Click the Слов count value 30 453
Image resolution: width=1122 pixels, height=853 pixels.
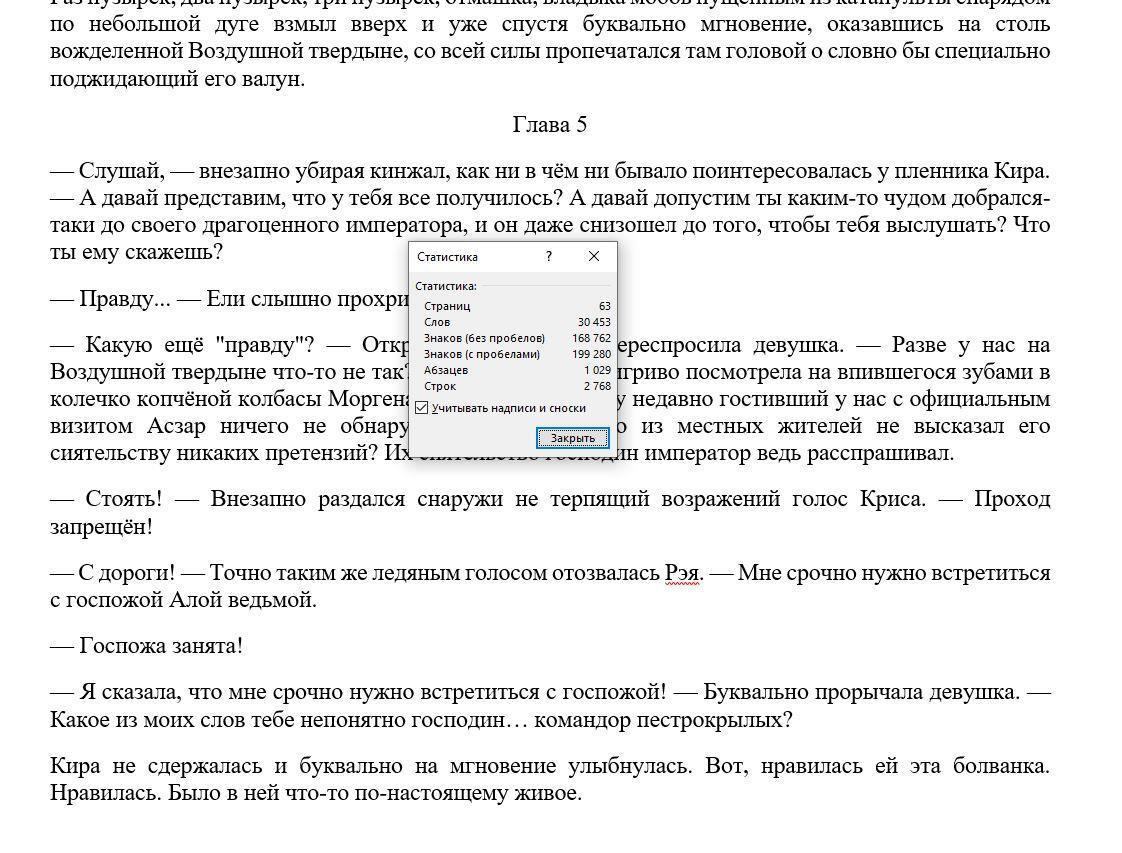point(593,322)
